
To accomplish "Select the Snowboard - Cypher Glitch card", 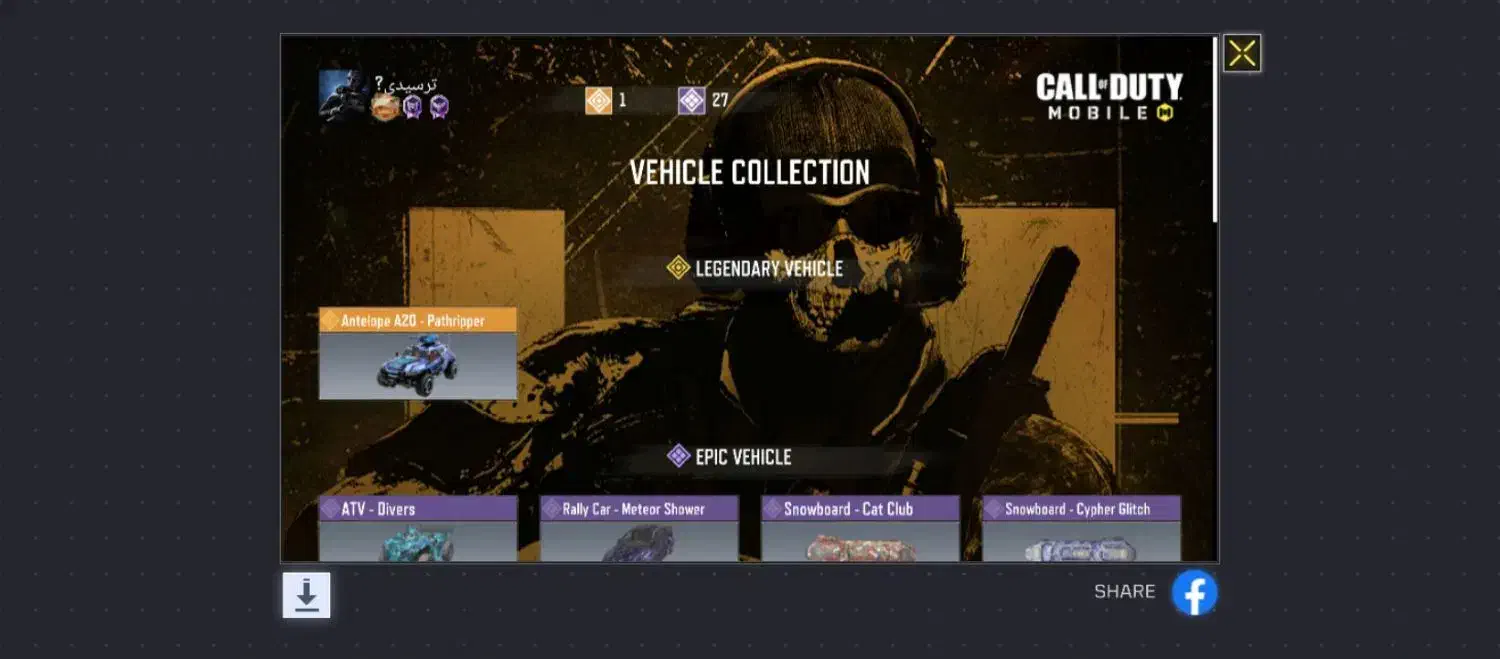I will [1081, 529].
